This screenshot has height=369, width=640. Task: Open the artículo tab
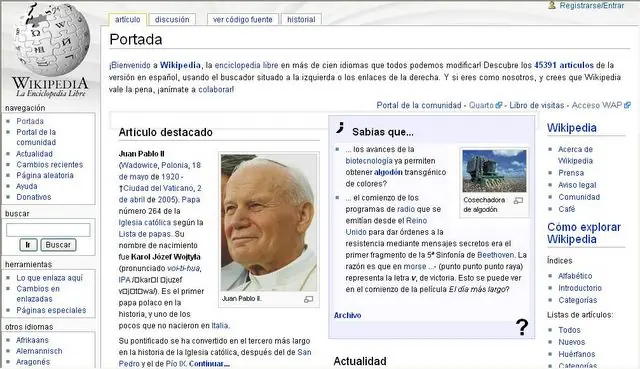pos(127,19)
